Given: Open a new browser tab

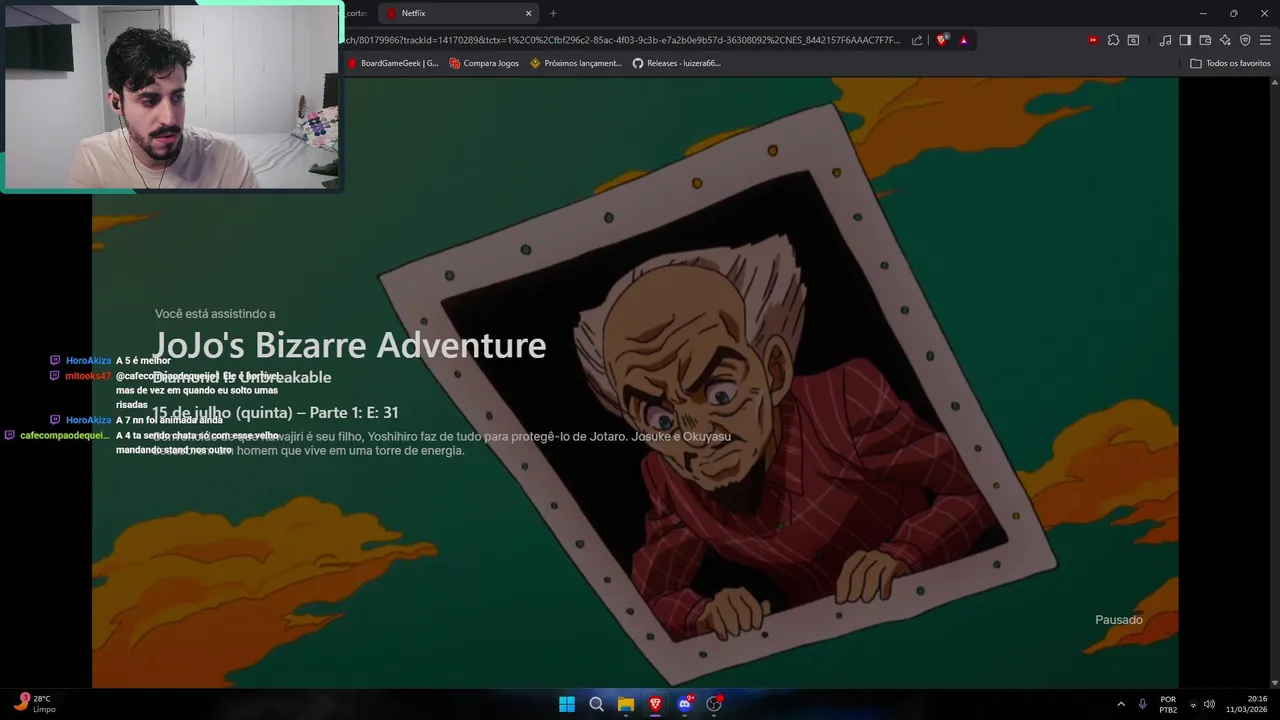Looking at the screenshot, I should [553, 13].
